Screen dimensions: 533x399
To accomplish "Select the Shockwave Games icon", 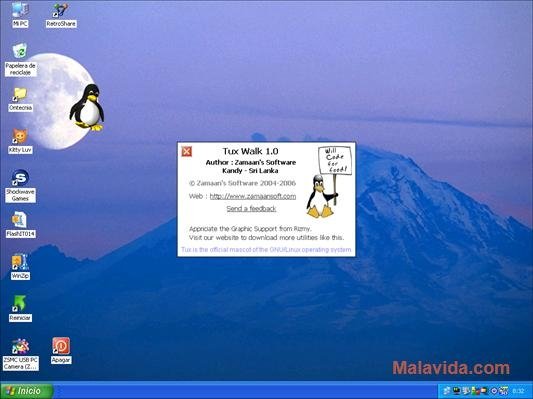I will point(20,186).
